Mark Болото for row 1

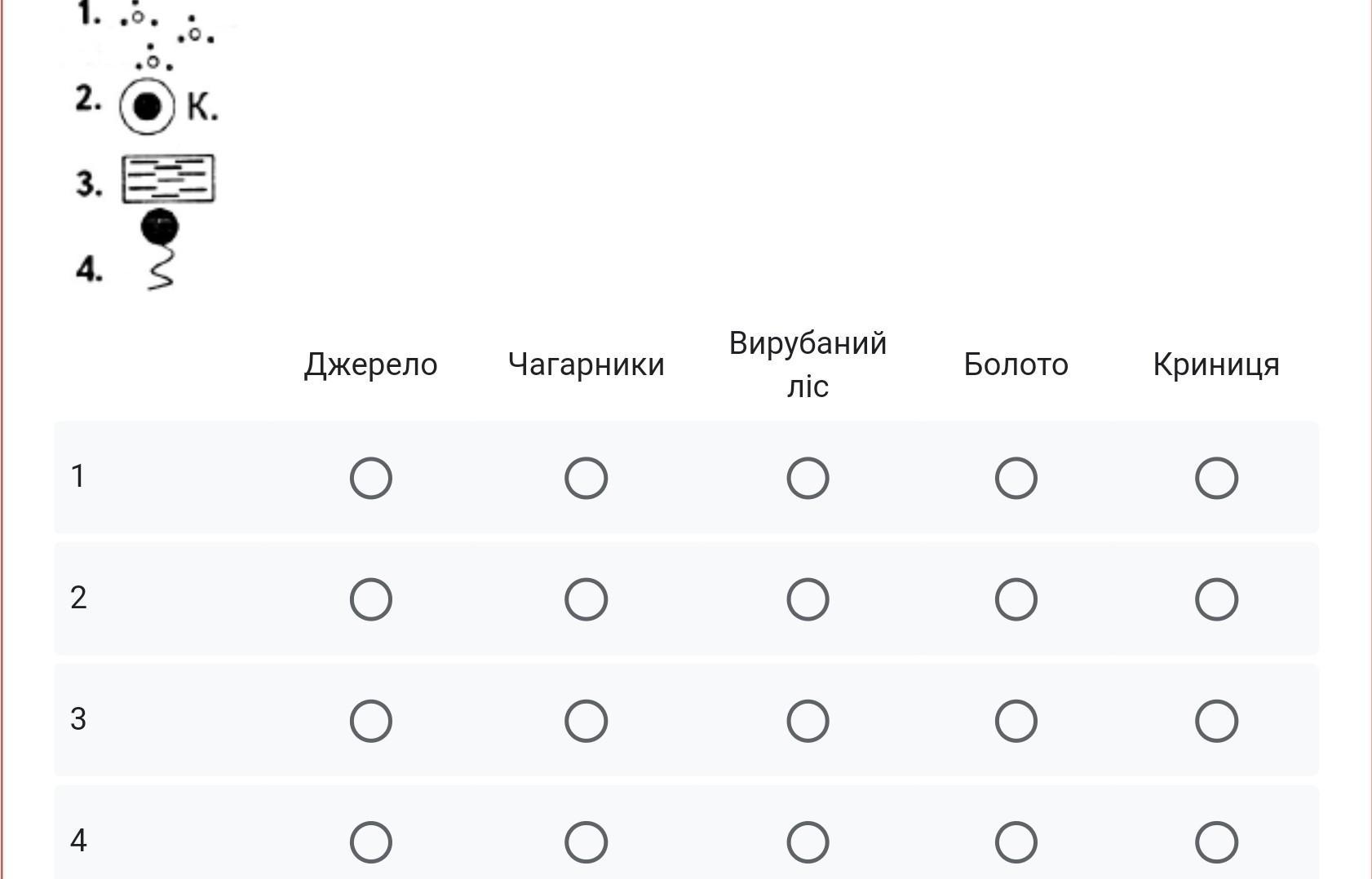(x=1016, y=478)
